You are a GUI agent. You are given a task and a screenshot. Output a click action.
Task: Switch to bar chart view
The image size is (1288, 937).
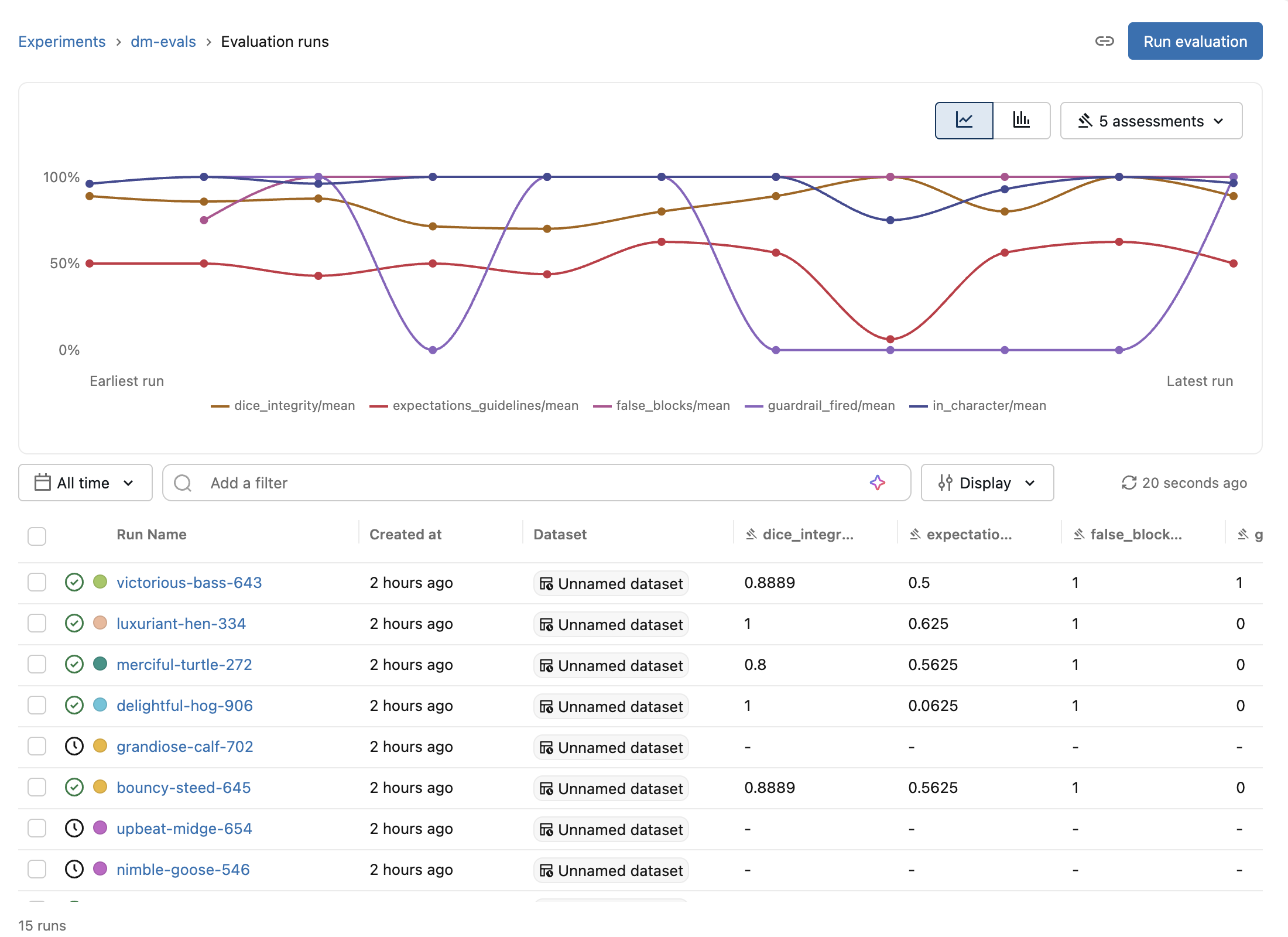[1022, 121]
